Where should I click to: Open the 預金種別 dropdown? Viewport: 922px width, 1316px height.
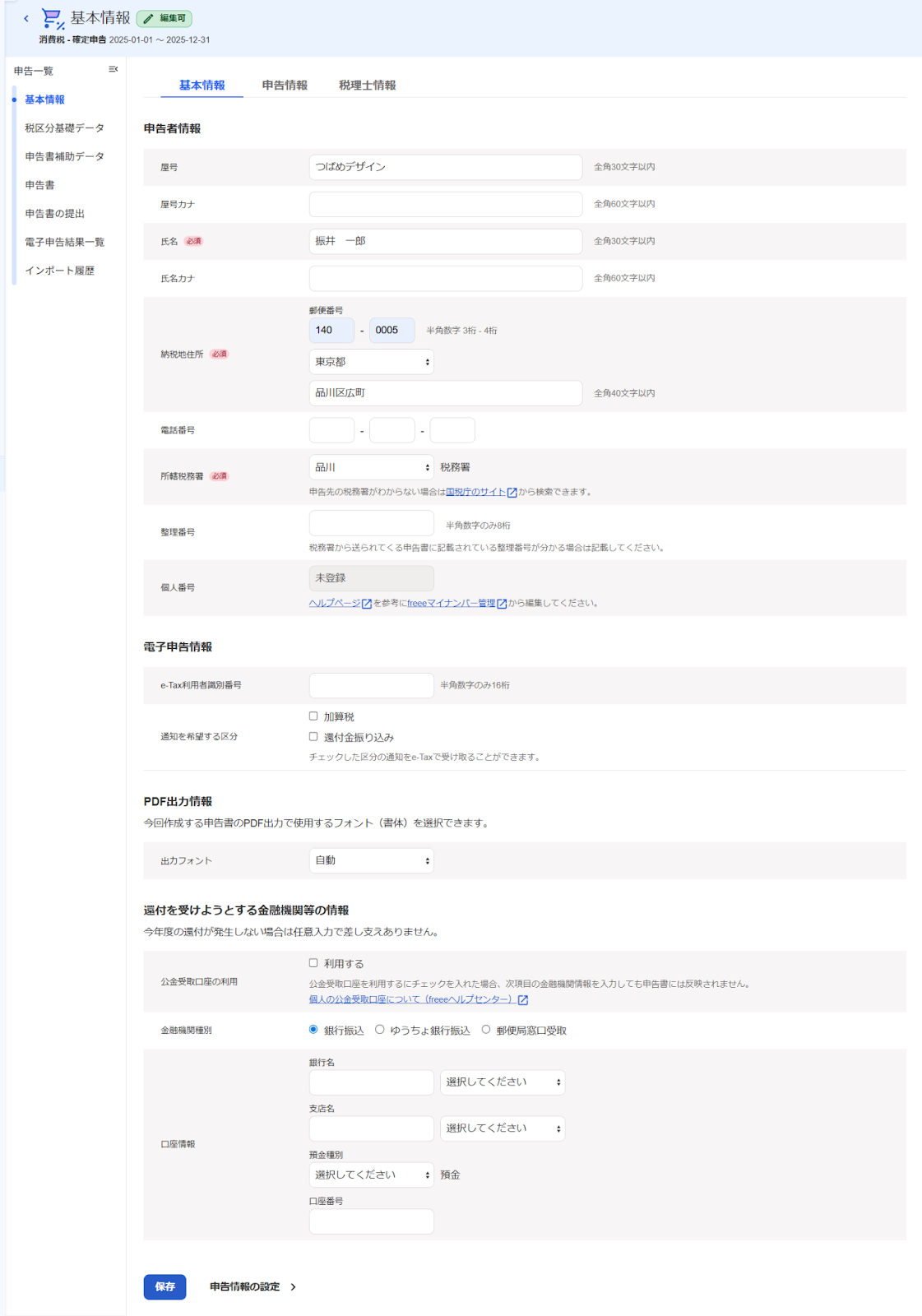click(372, 1175)
